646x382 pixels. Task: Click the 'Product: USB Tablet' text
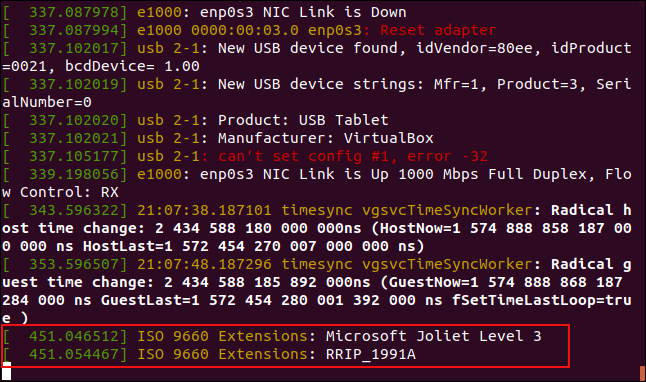click(x=303, y=120)
